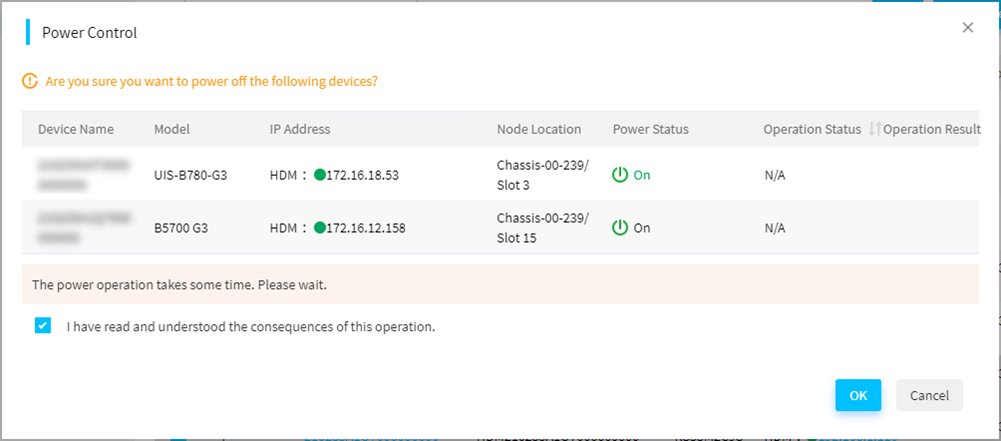
Task: Click the IP Address column header
Action: click(x=300, y=130)
